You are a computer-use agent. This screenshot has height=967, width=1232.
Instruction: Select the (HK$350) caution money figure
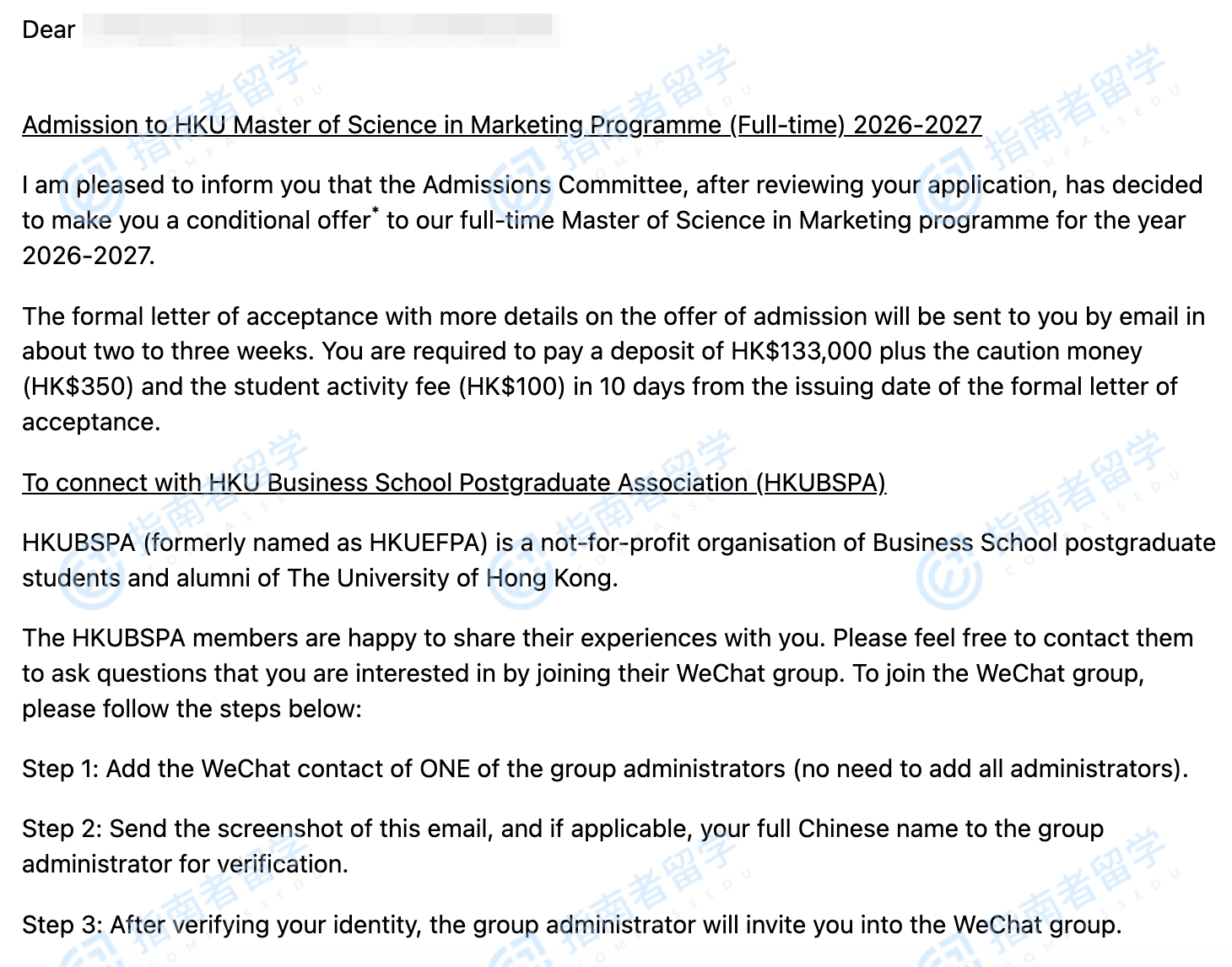tap(78, 386)
